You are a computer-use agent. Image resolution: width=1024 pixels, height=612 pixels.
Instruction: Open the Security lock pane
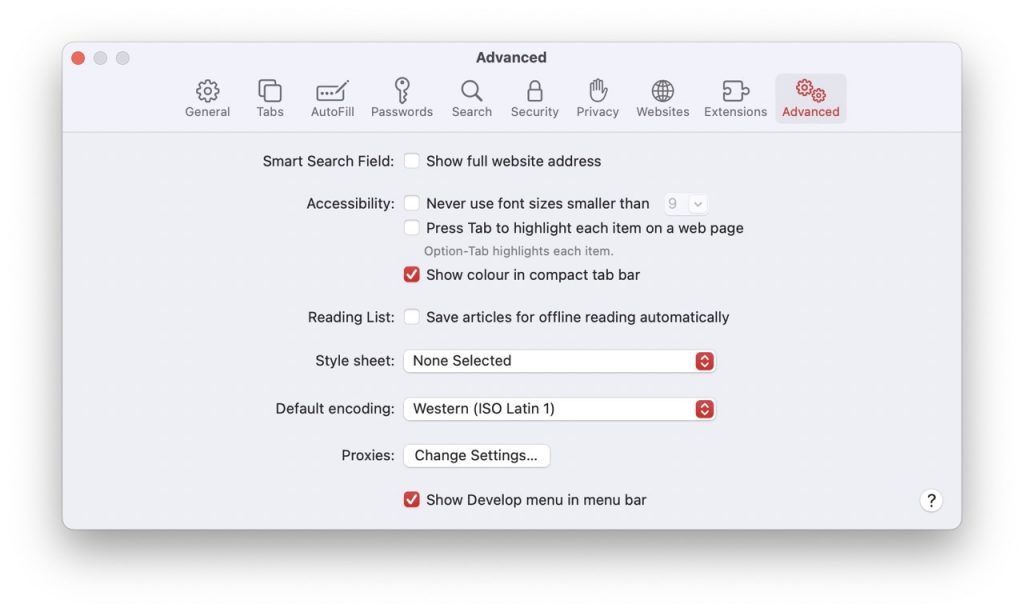tap(534, 99)
